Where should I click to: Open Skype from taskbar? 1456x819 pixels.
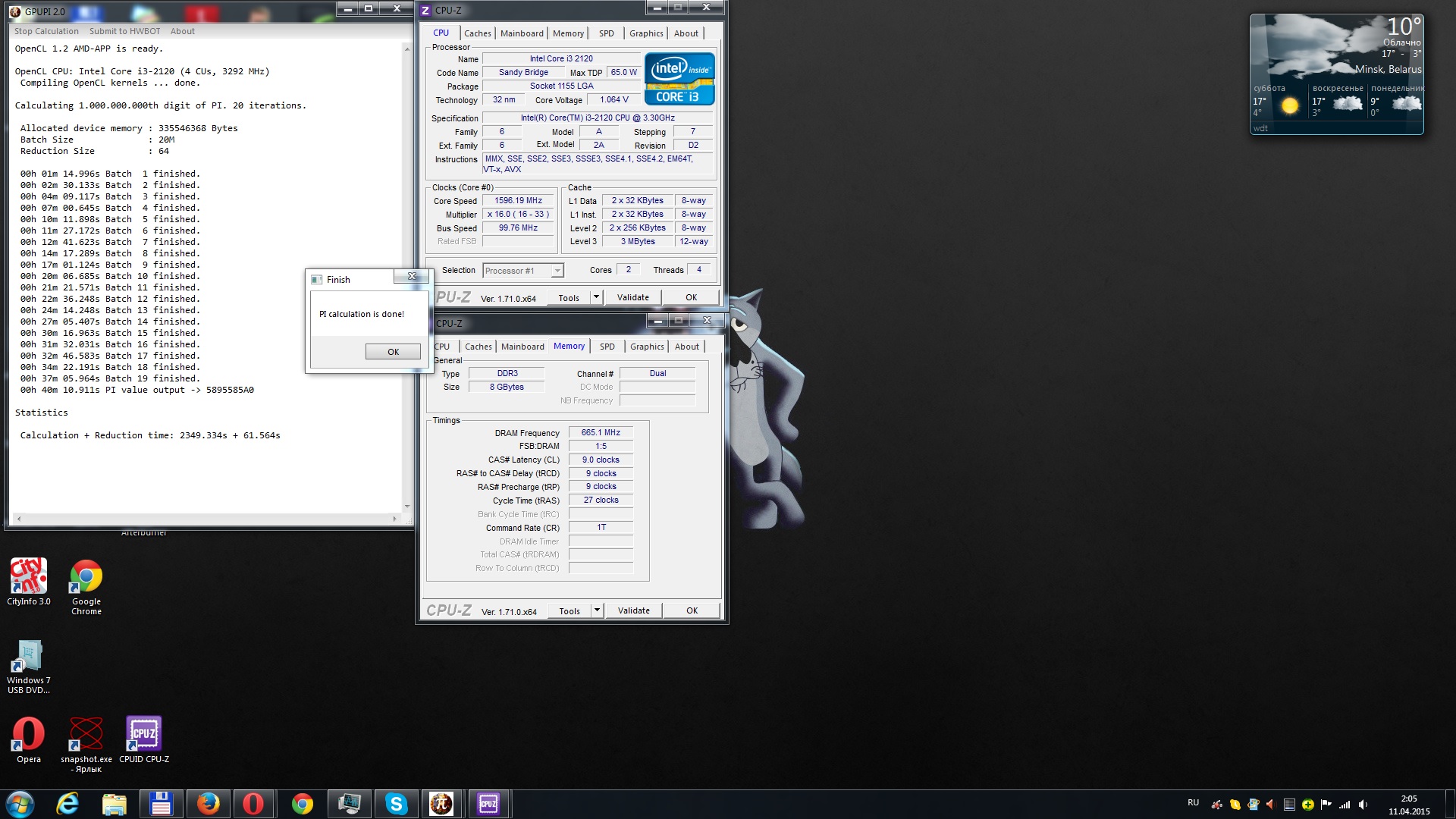pyautogui.click(x=396, y=804)
